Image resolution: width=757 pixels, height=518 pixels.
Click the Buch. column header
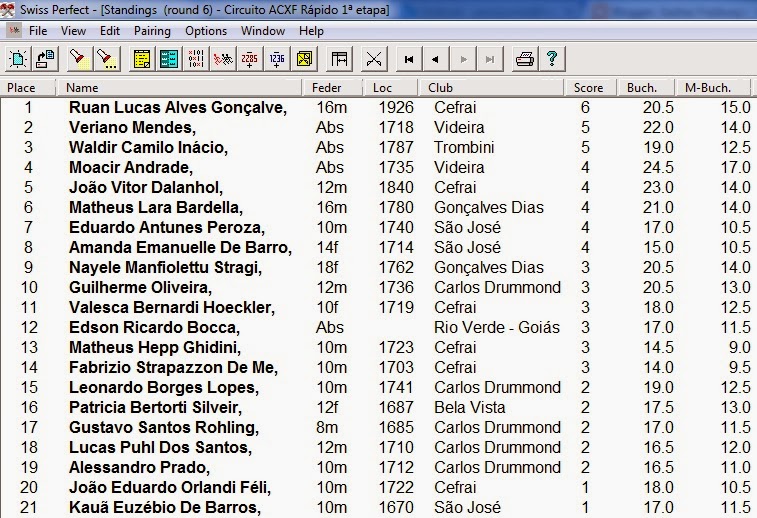pyautogui.click(x=645, y=88)
